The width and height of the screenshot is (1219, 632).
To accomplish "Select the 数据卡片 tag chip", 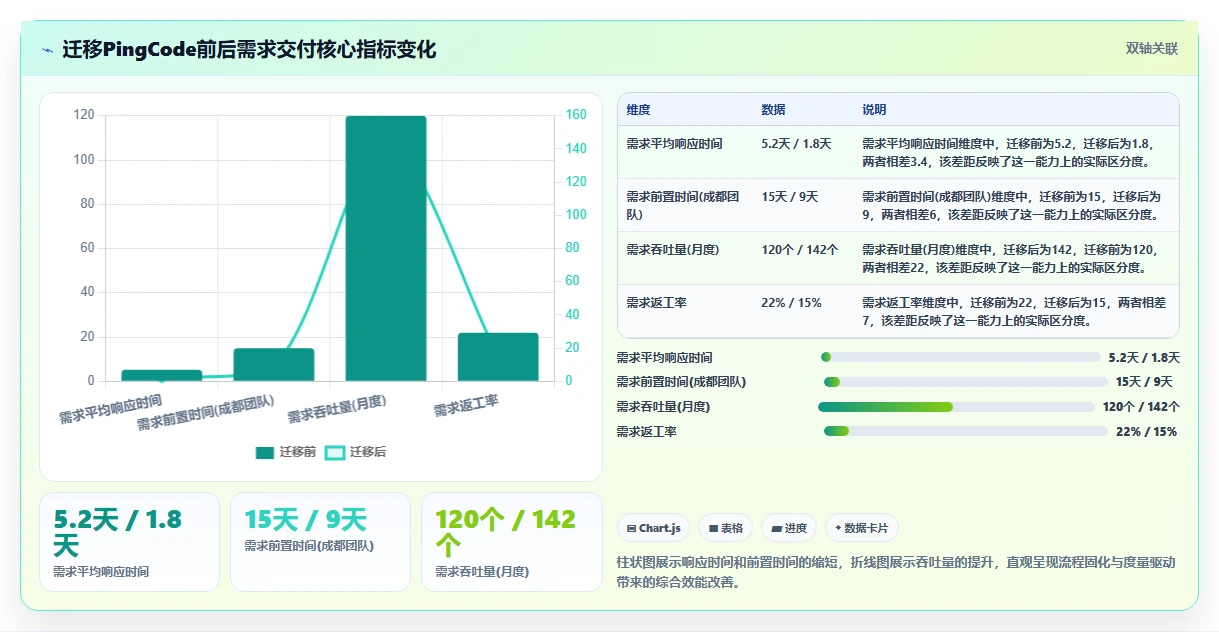I will click(x=862, y=528).
